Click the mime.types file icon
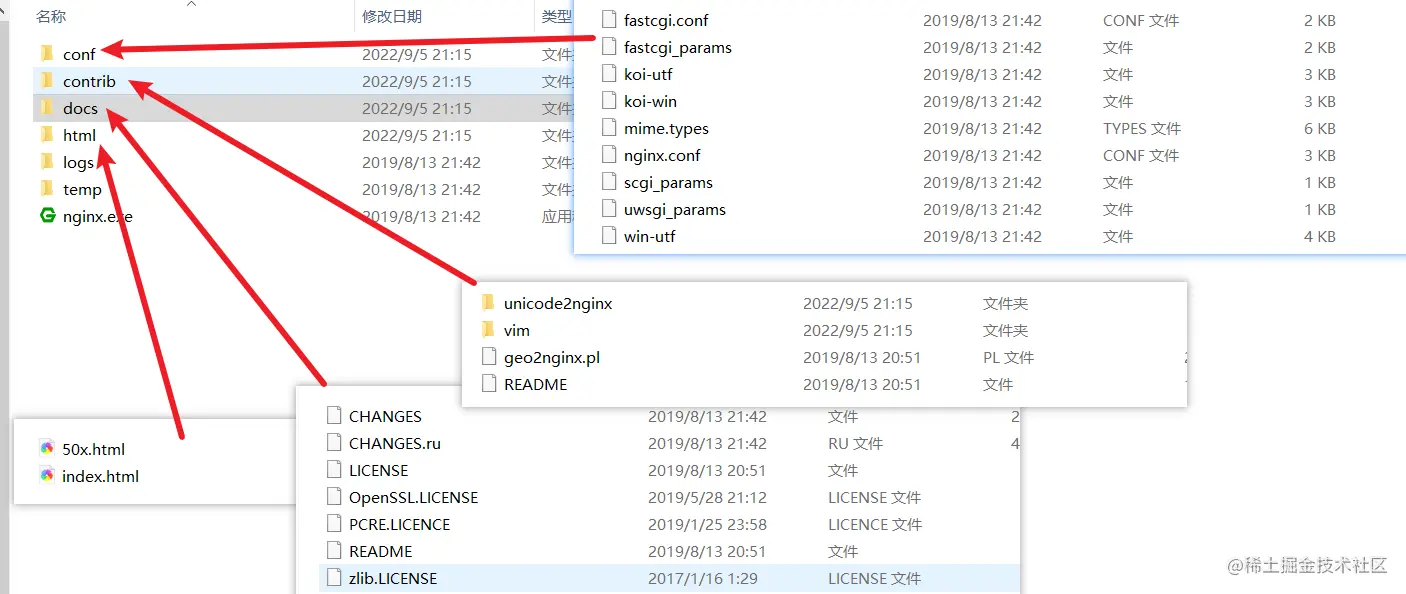Viewport: 1406px width, 594px height. pos(608,128)
